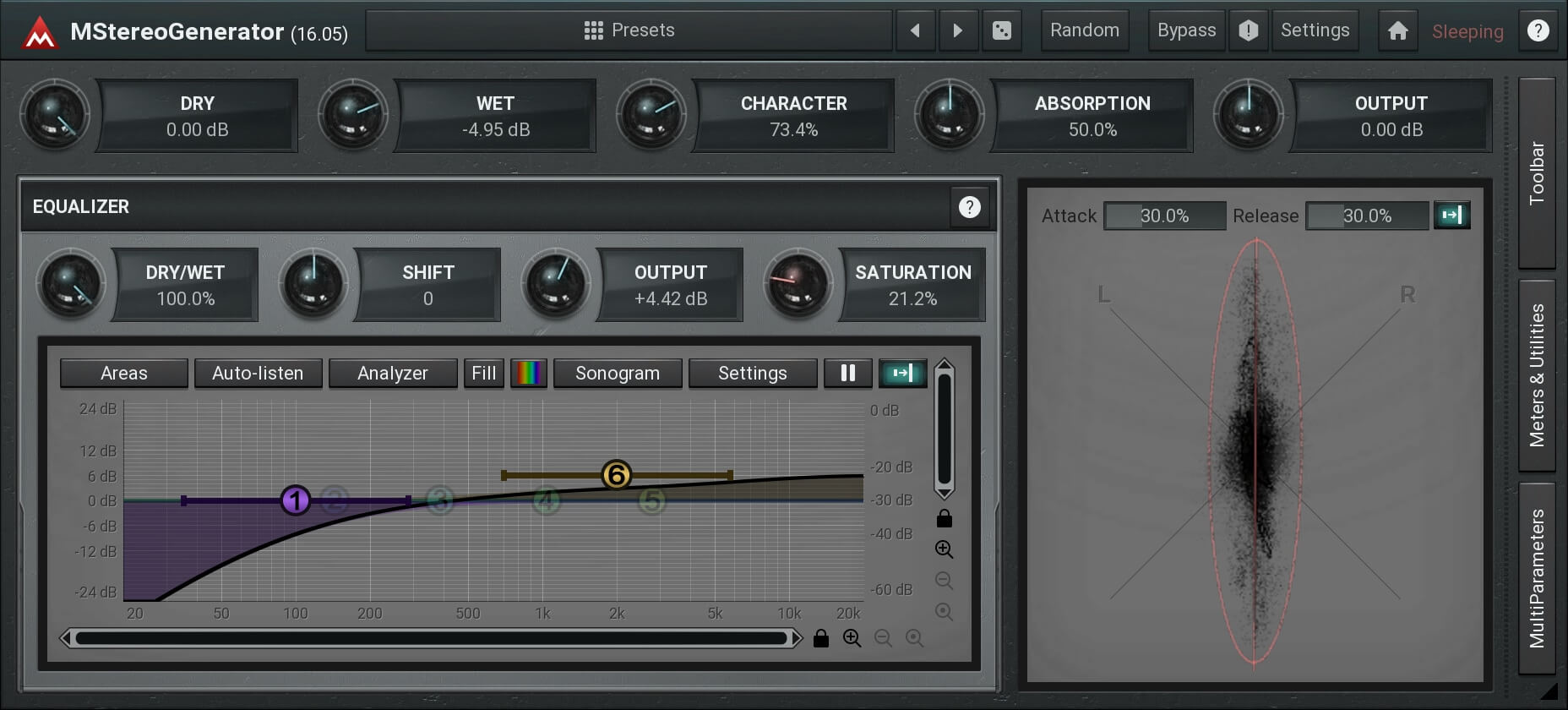
Task: Toggle the Fill option in equalizer
Action: (483, 373)
